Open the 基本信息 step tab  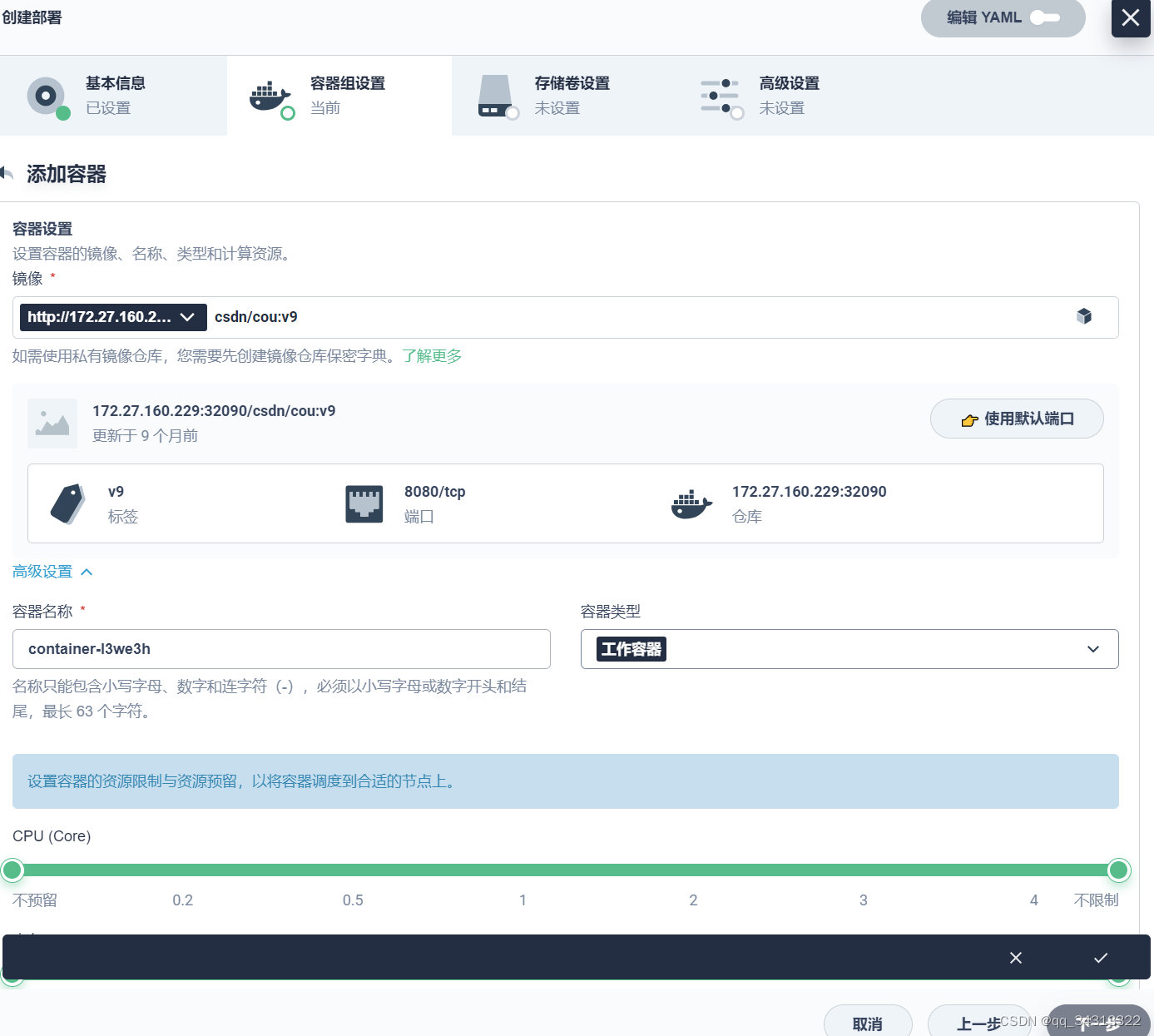113,96
